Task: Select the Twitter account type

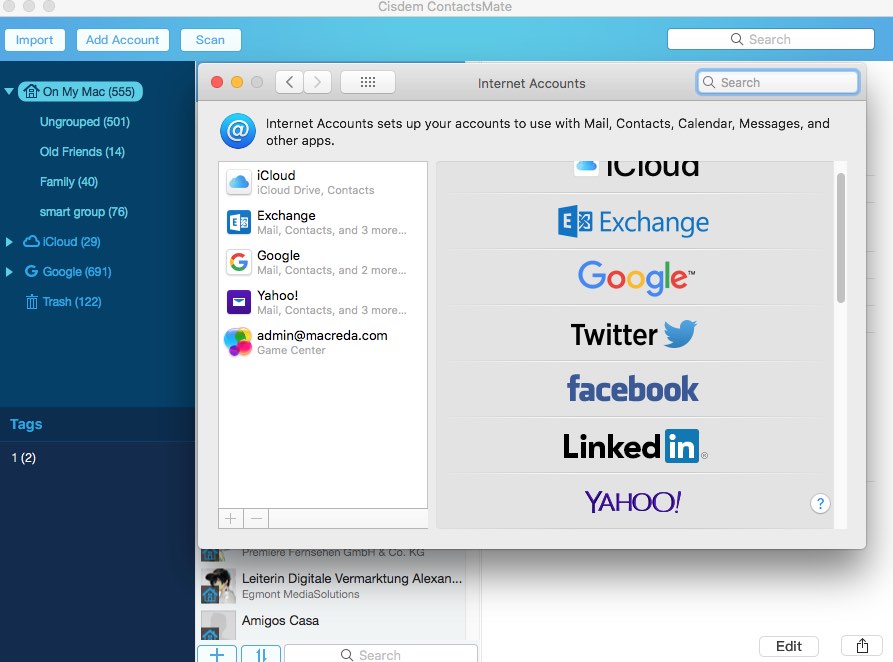Action: (633, 334)
